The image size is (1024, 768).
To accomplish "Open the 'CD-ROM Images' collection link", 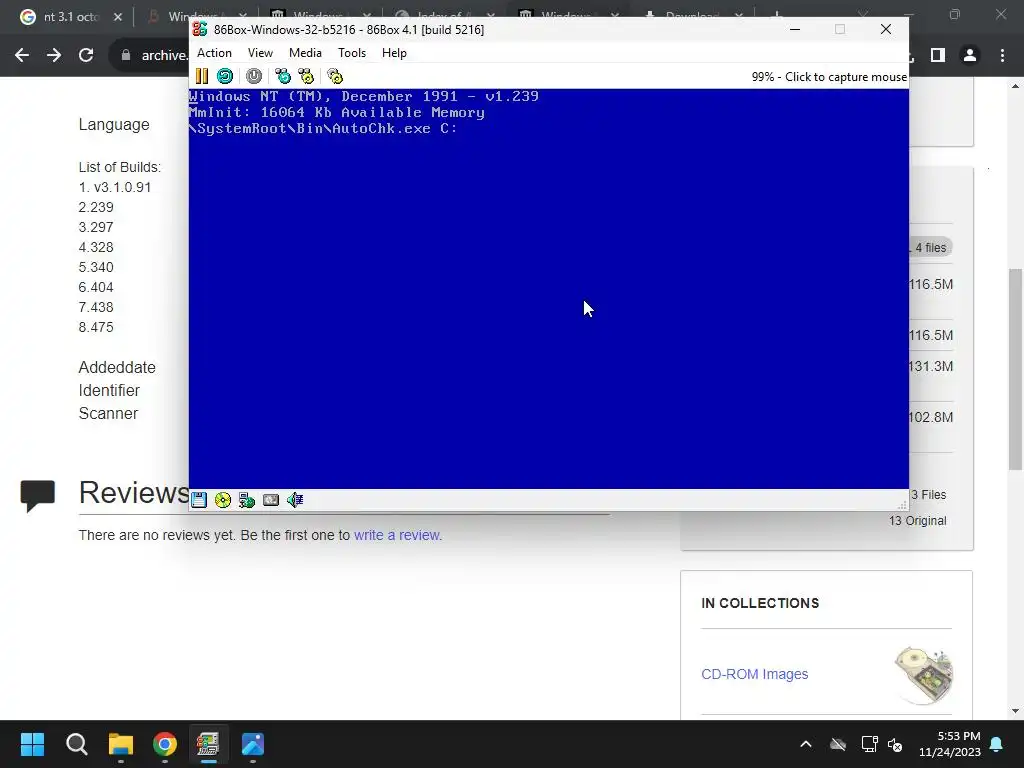I will (x=754, y=674).
